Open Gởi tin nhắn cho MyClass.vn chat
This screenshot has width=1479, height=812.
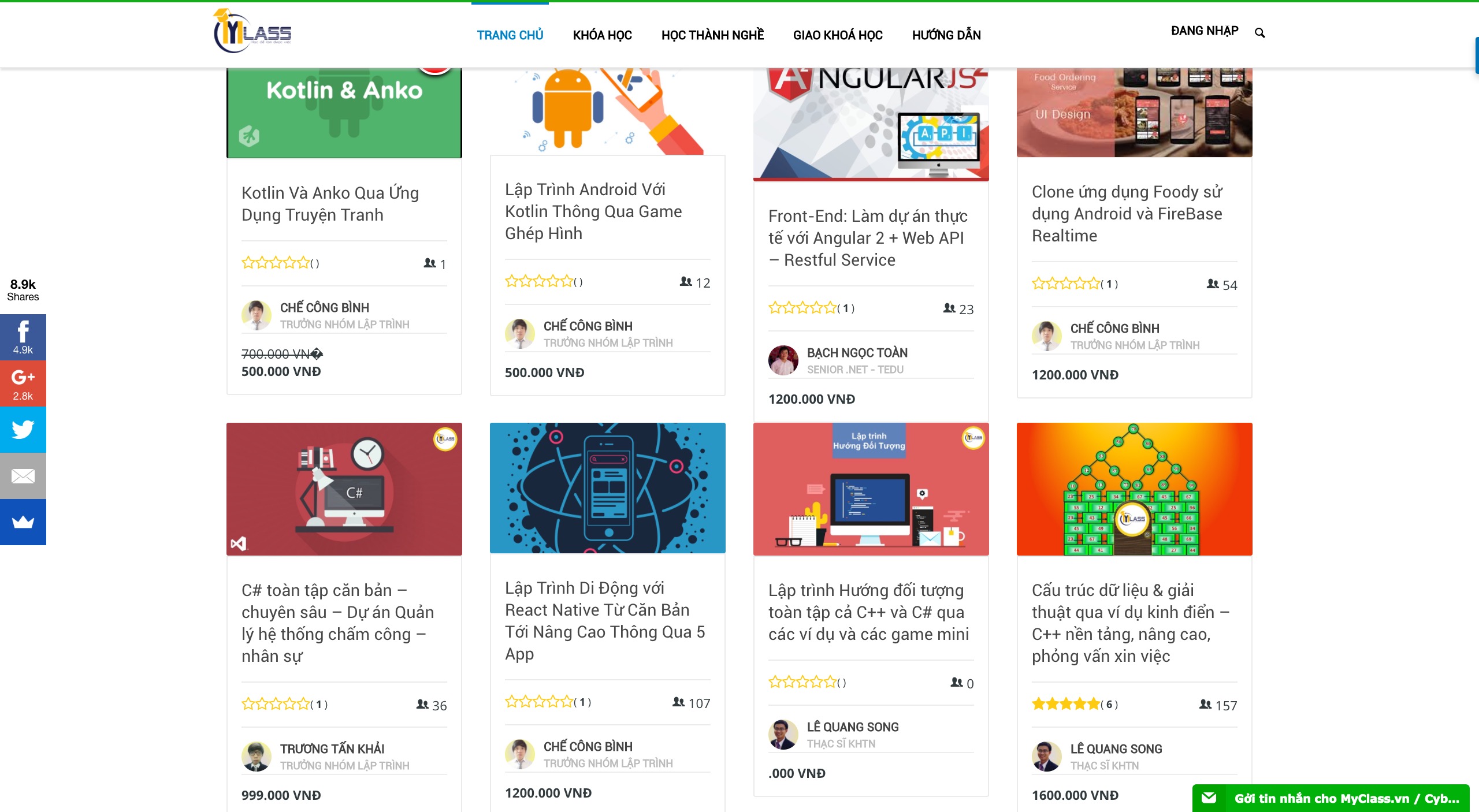pos(1331,798)
